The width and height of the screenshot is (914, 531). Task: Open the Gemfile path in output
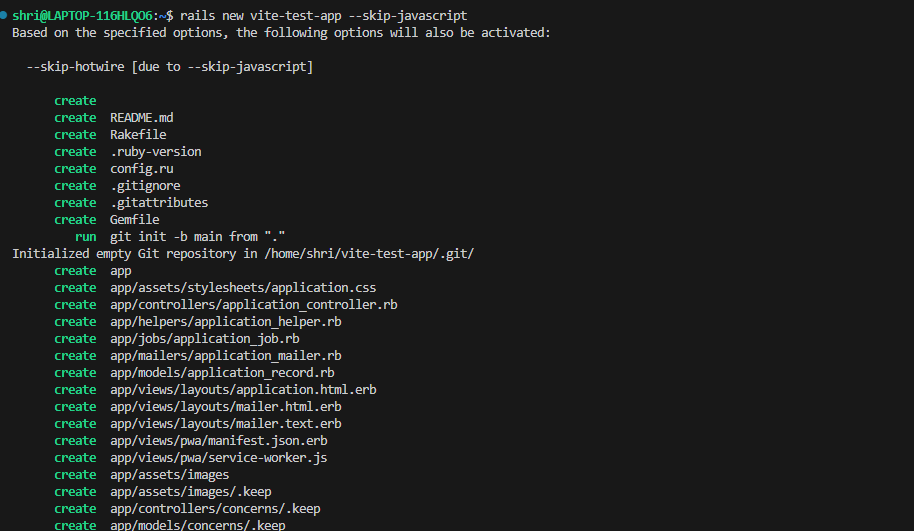[134, 220]
